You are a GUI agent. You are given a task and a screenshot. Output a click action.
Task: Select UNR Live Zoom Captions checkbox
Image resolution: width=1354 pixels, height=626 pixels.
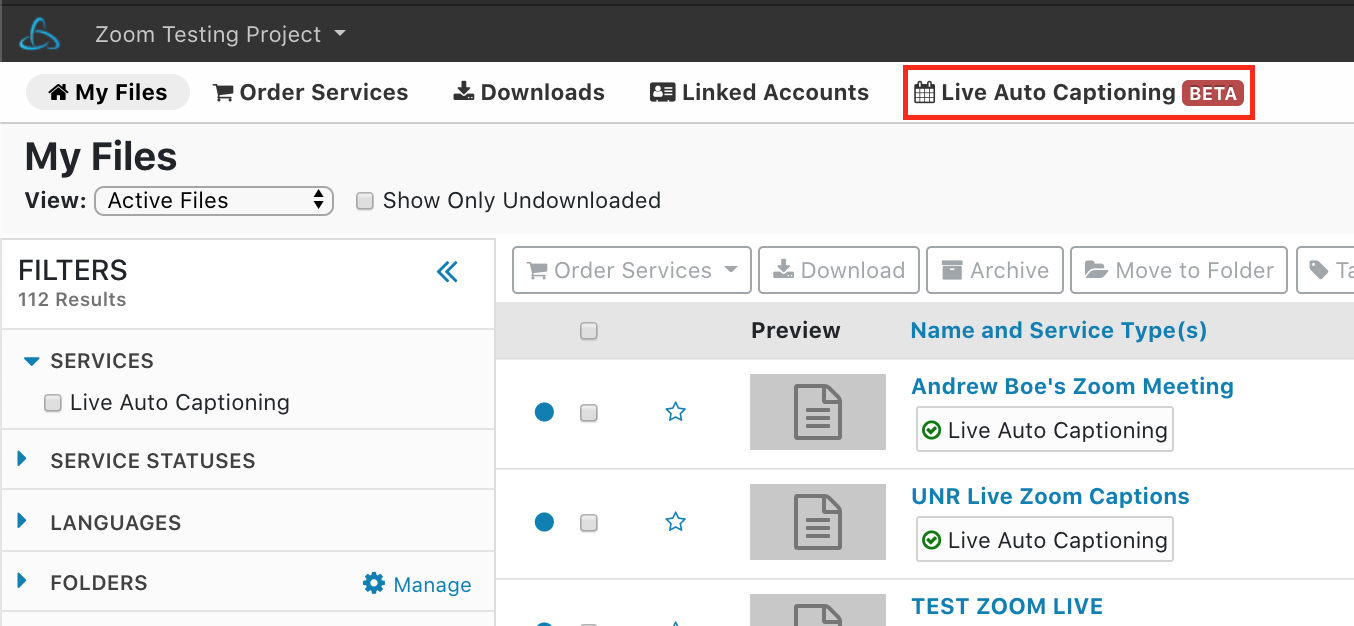[x=589, y=522]
